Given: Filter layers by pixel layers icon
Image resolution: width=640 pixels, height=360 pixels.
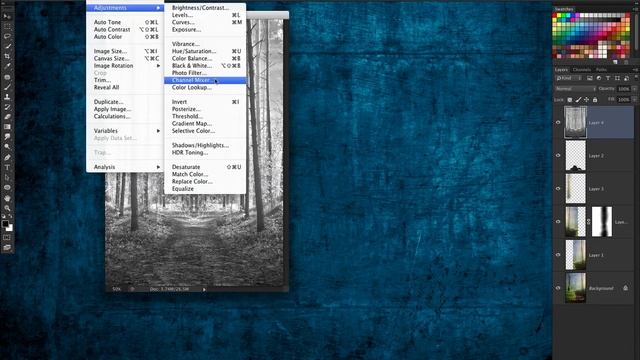Looking at the screenshot, I should click(590, 78).
